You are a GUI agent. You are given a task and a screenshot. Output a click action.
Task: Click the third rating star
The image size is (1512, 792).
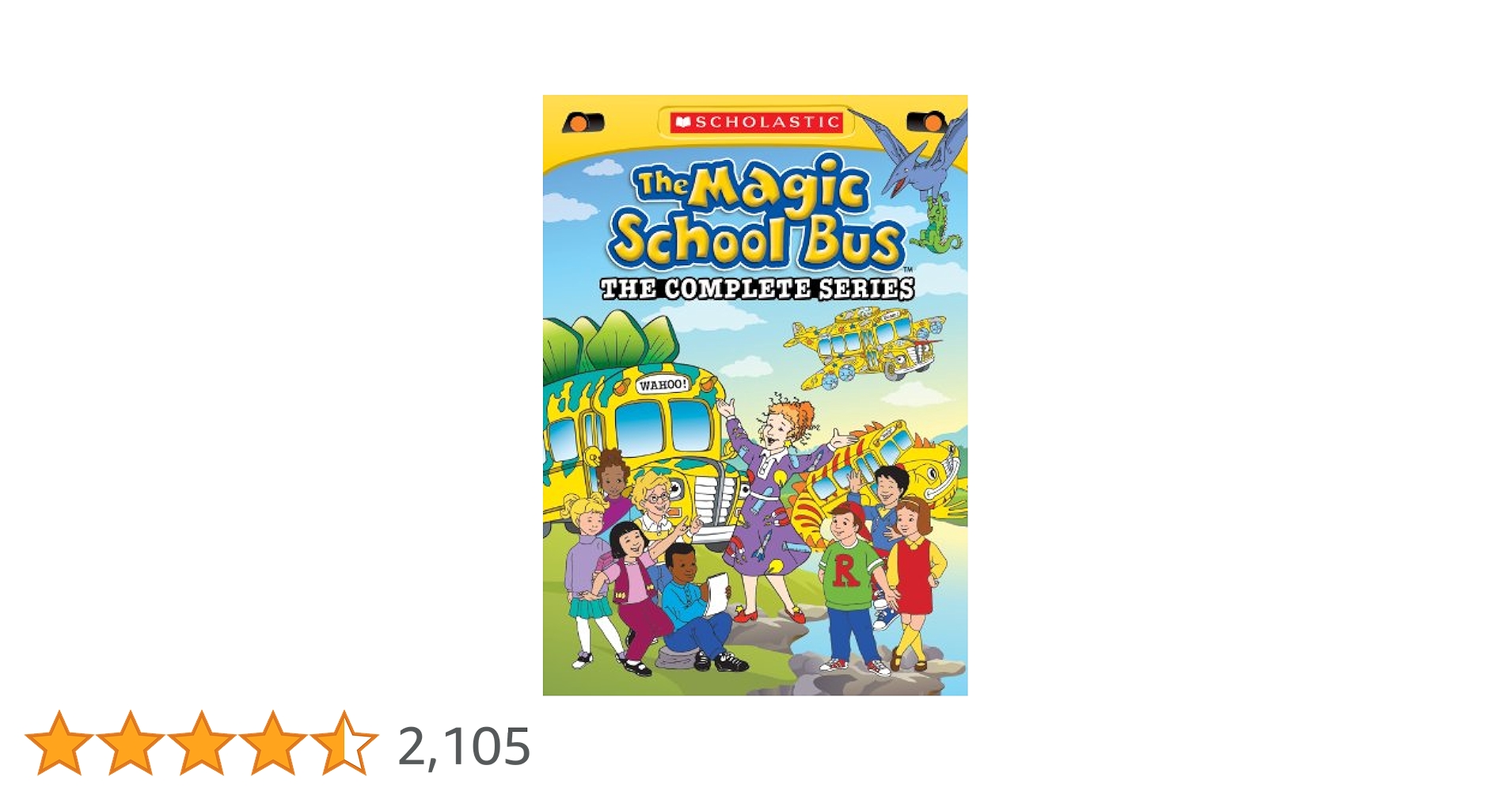point(201,742)
